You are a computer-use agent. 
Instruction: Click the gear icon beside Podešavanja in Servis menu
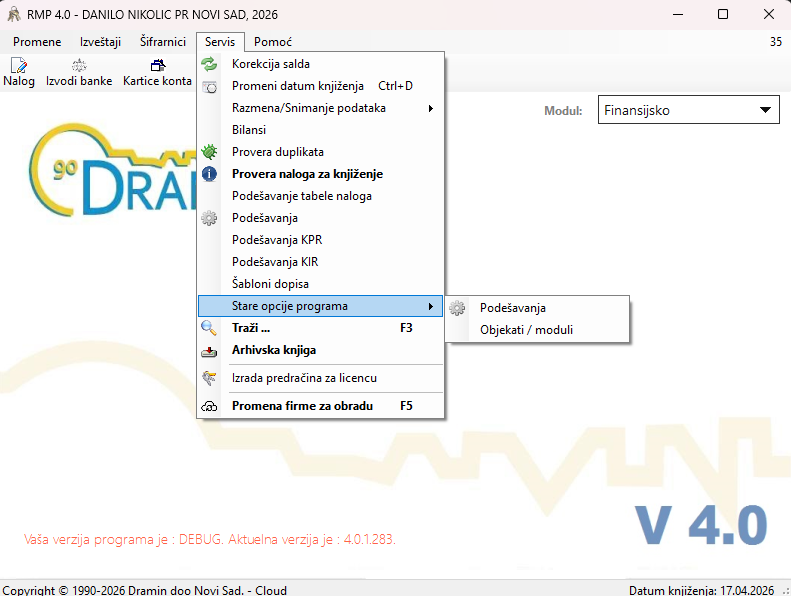pyautogui.click(x=209, y=218)
